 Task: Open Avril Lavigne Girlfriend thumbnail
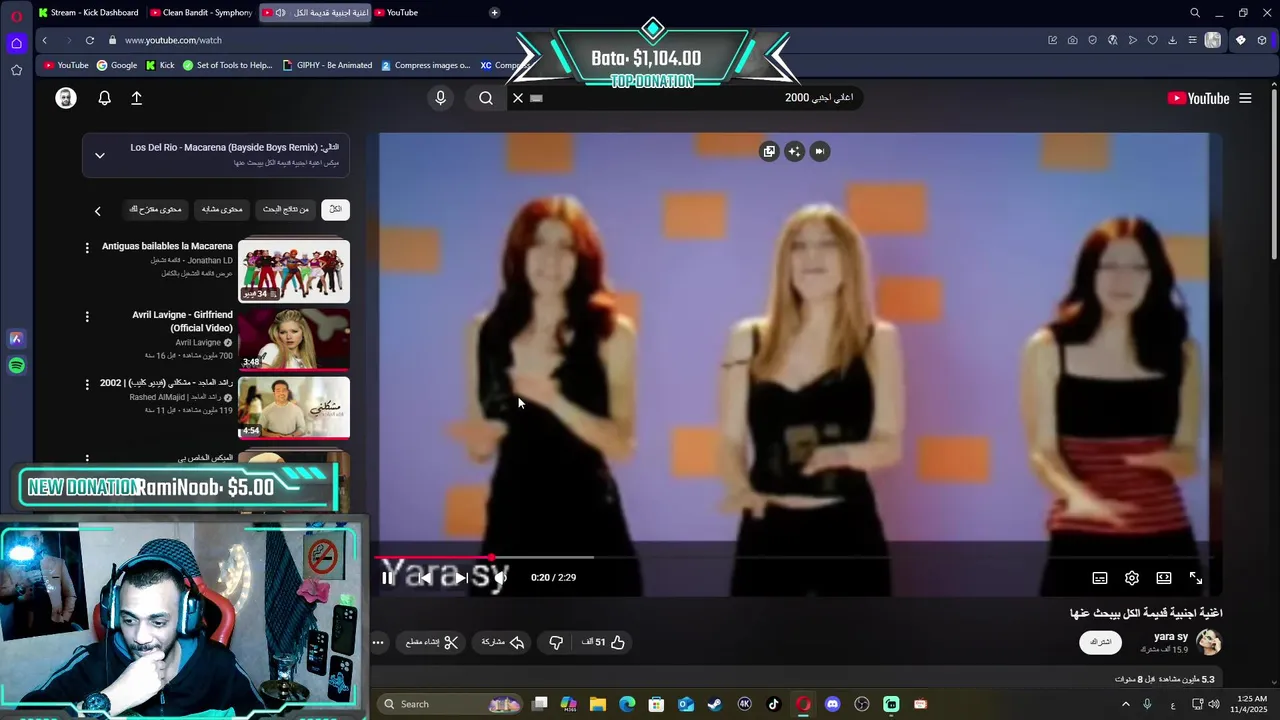click(294, 339)
